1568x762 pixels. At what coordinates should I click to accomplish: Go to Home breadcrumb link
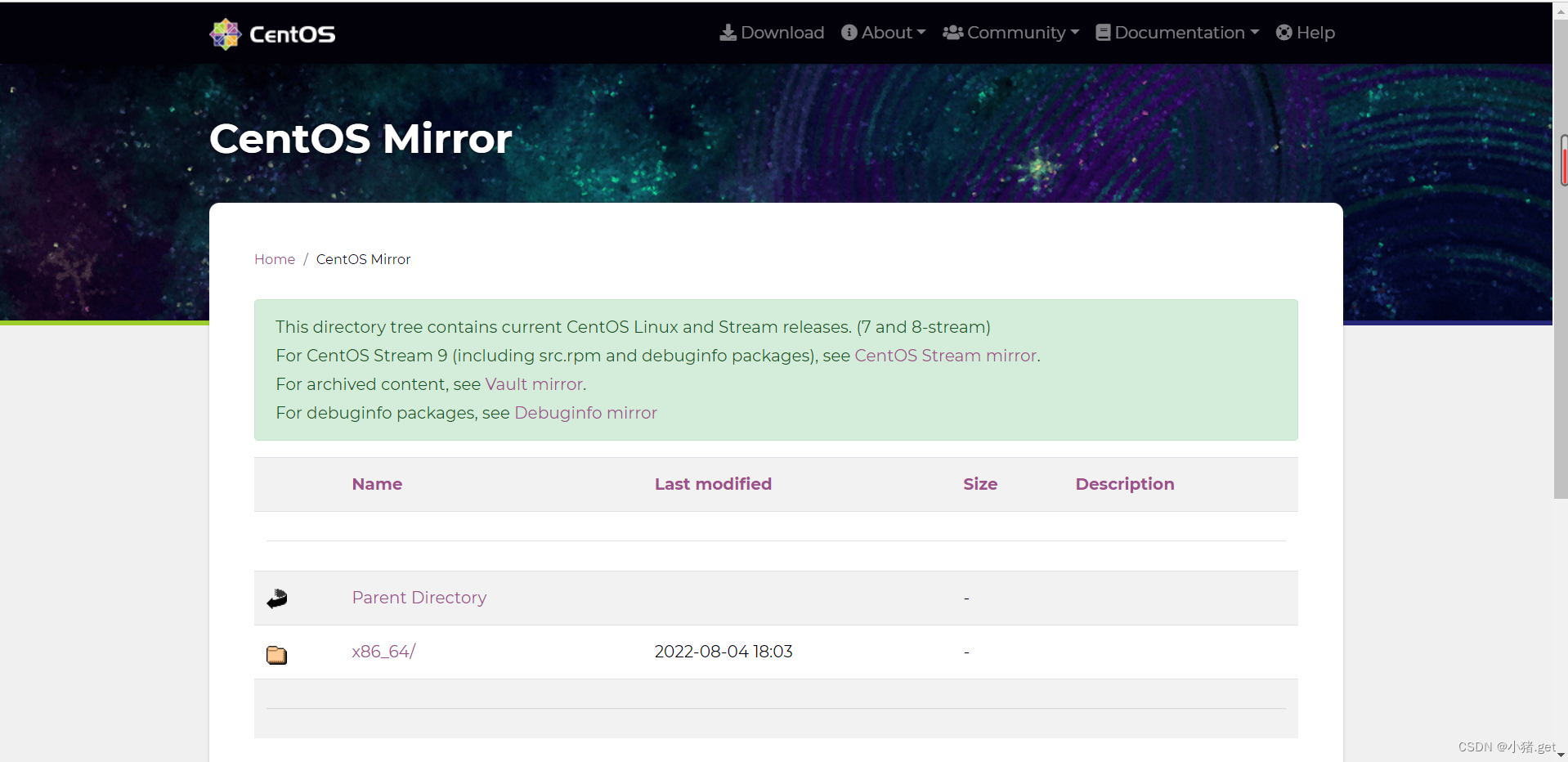(275, 259)
